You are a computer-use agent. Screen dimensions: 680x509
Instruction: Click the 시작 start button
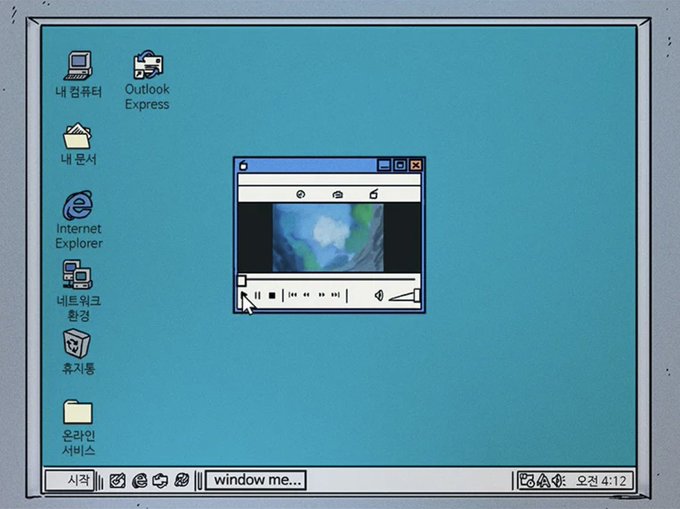69,480
